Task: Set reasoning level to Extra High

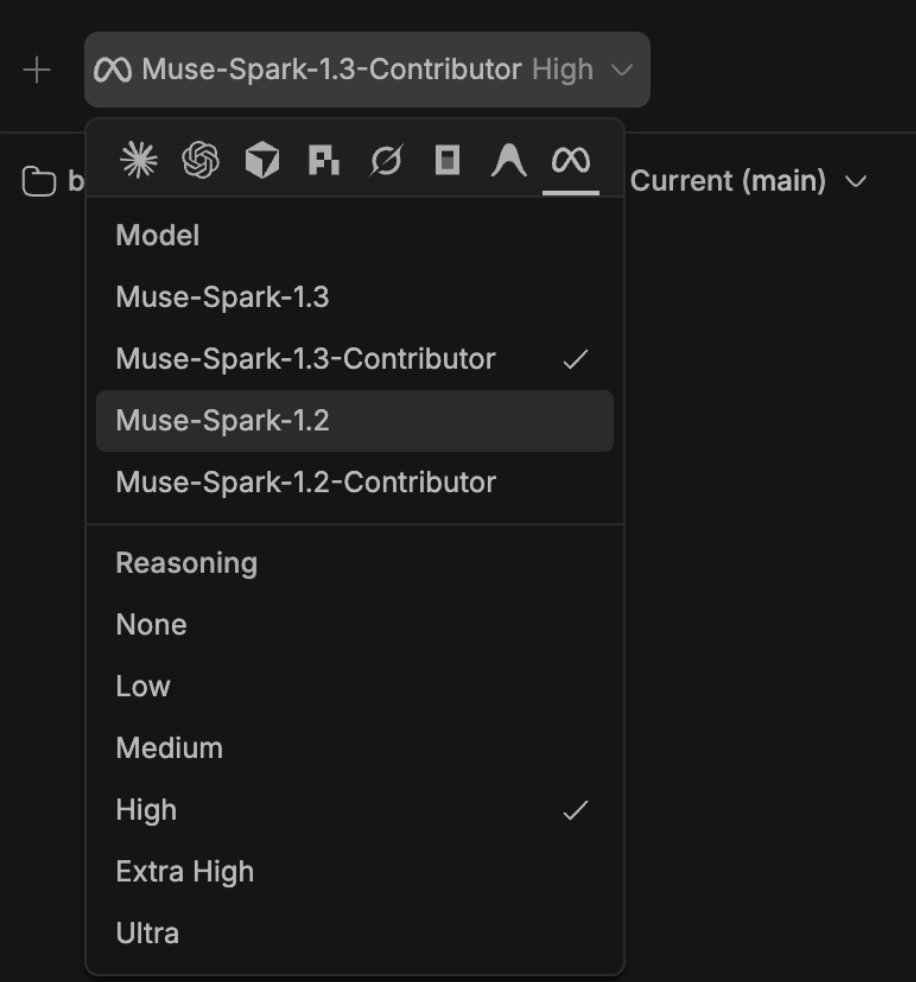Action: pyautogui.click(x=354, y=872)
